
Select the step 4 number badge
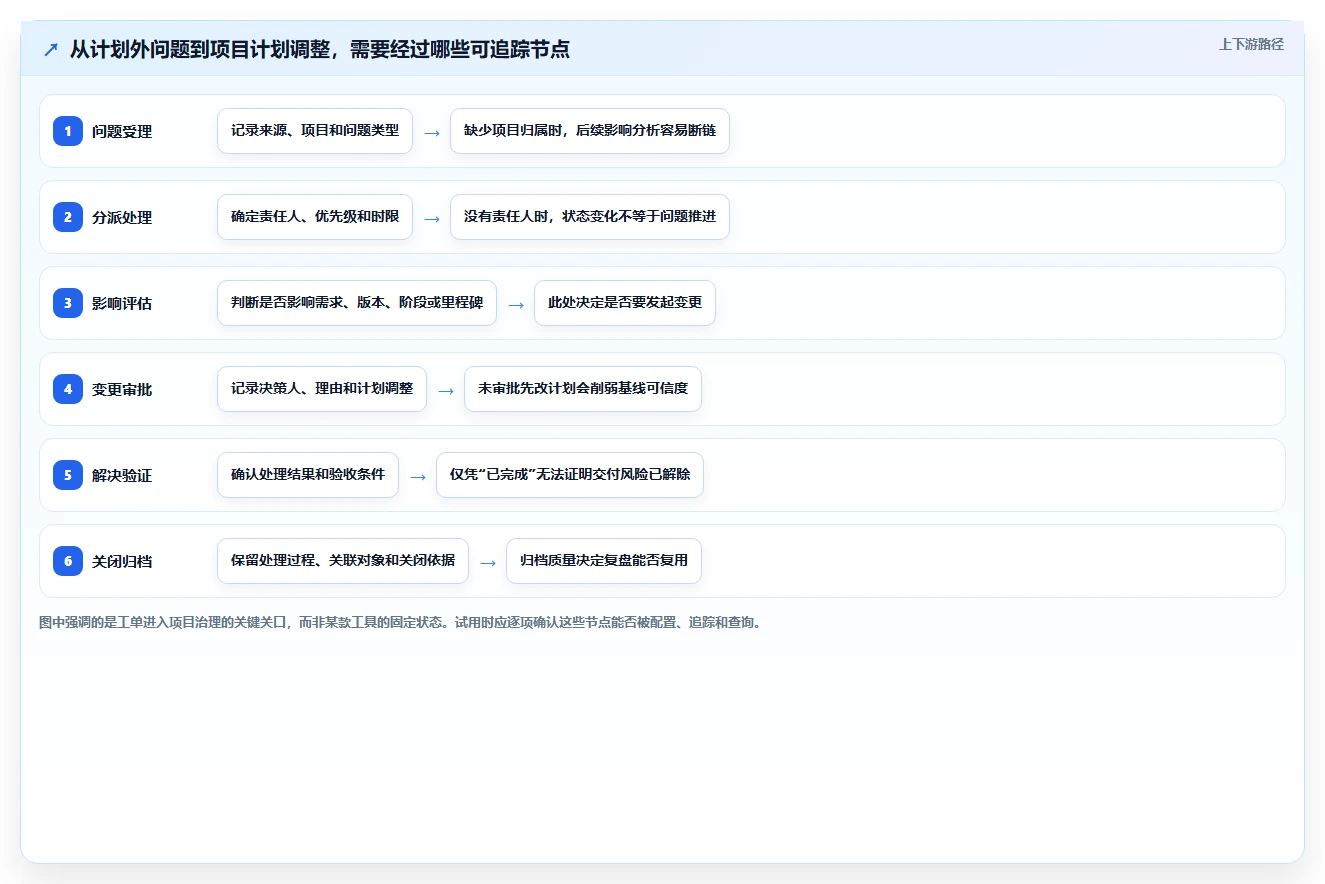68,389
